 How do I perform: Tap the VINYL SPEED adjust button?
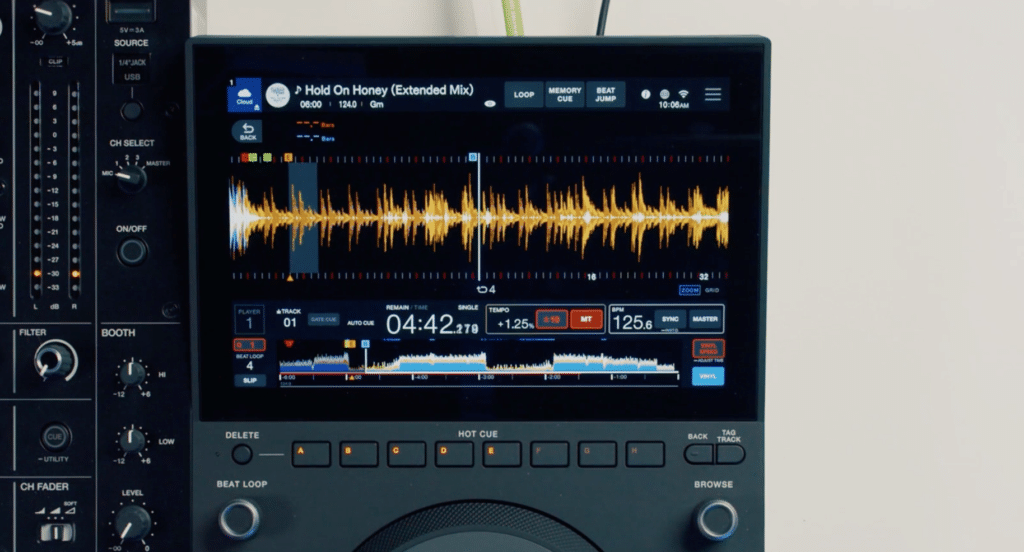(x=708, y=349)
